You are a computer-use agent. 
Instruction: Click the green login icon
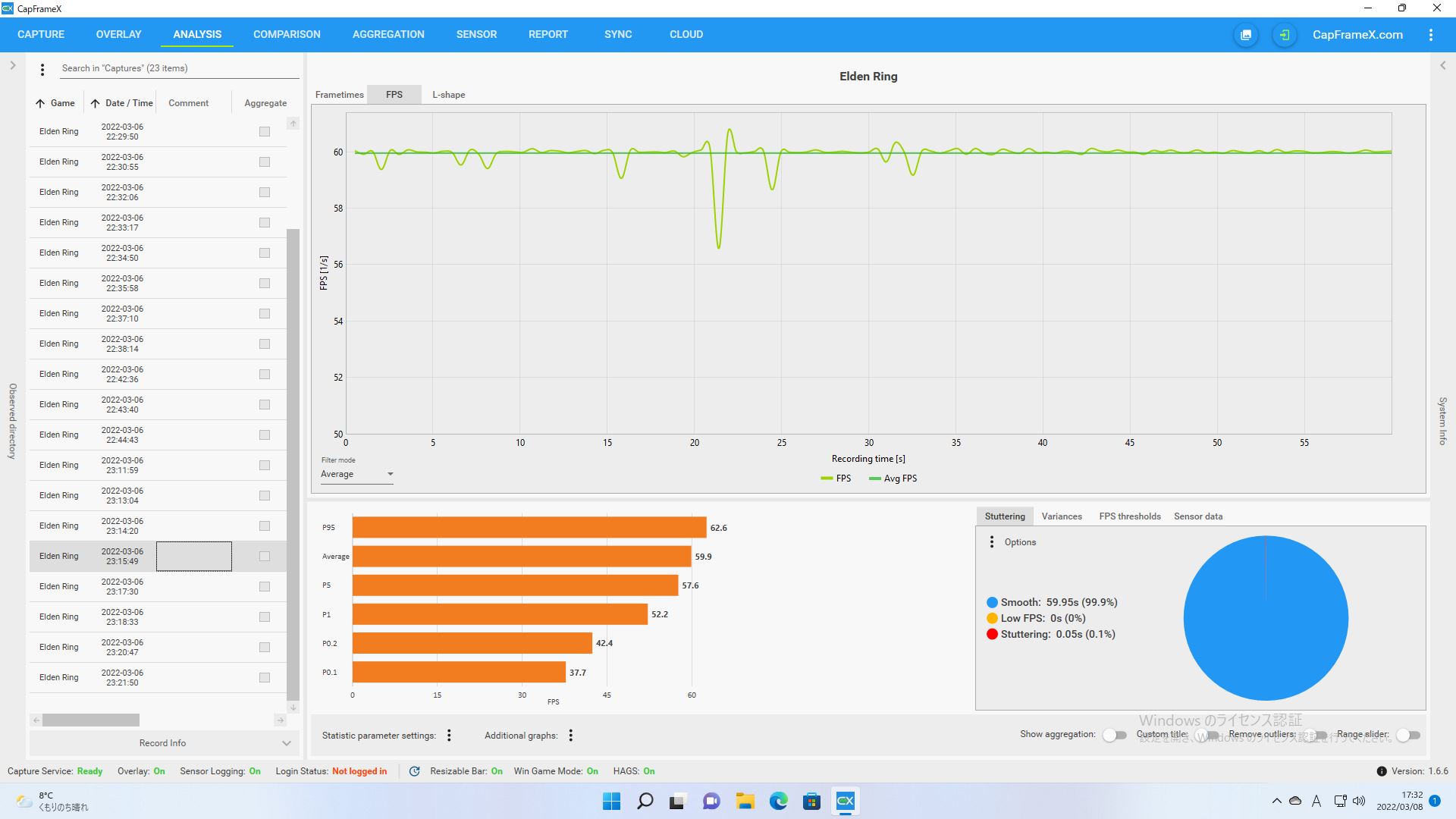[1284, 35]
